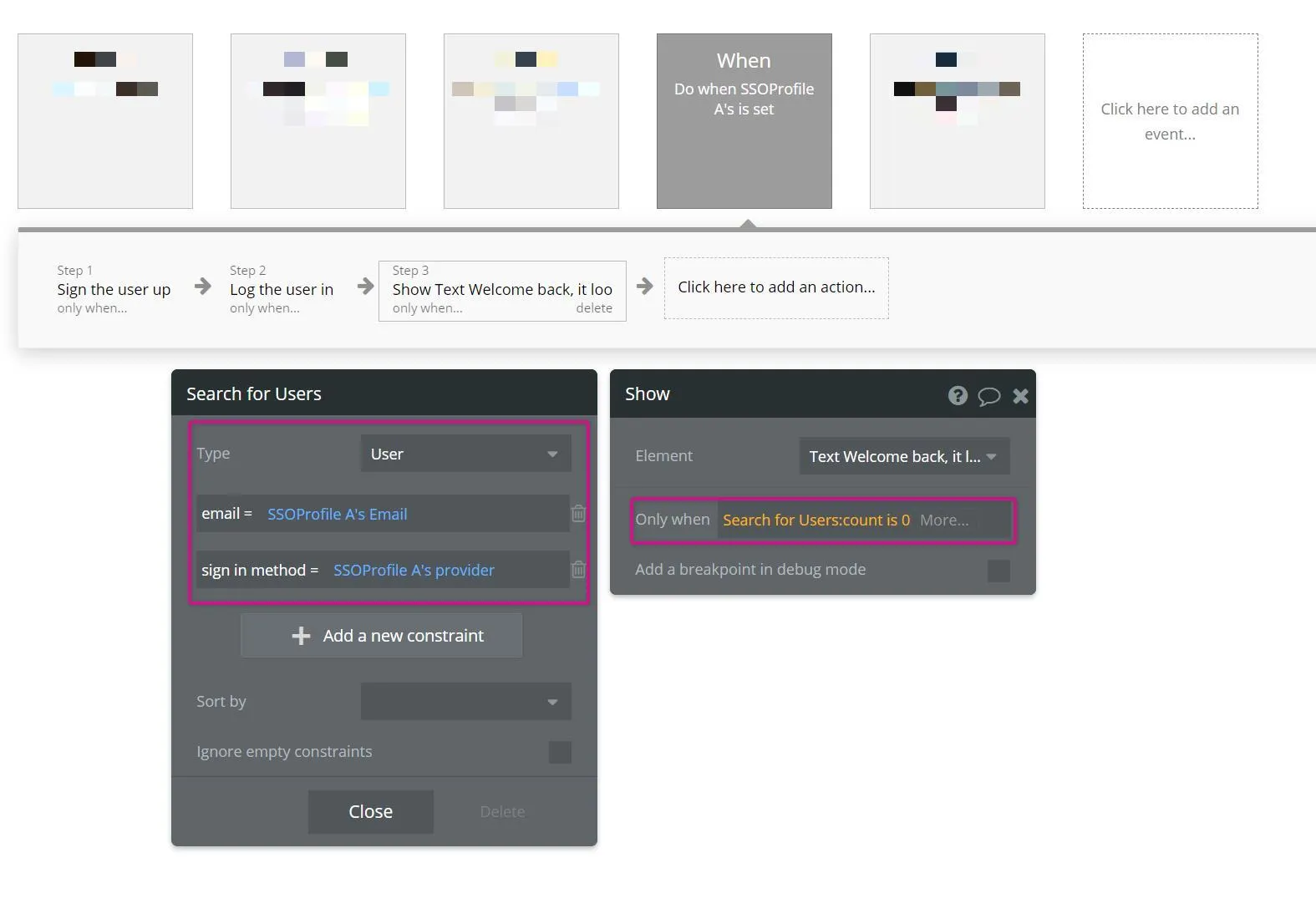This screenshot has width=1316, height=924.
Task: Click the 'email =' constraint label
Action: [x=226, y=514]
